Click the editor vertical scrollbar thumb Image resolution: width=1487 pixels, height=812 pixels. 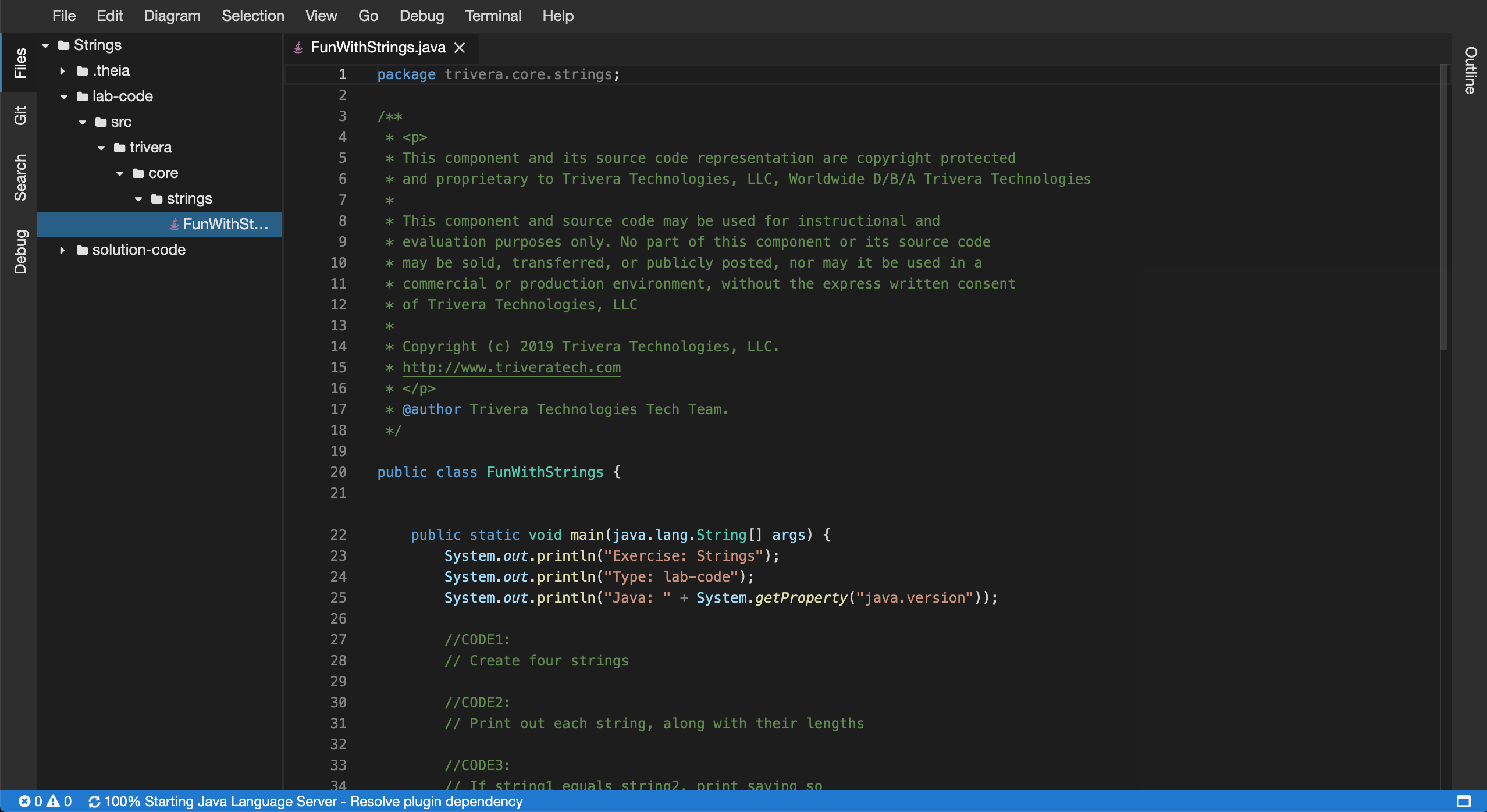1443,206
